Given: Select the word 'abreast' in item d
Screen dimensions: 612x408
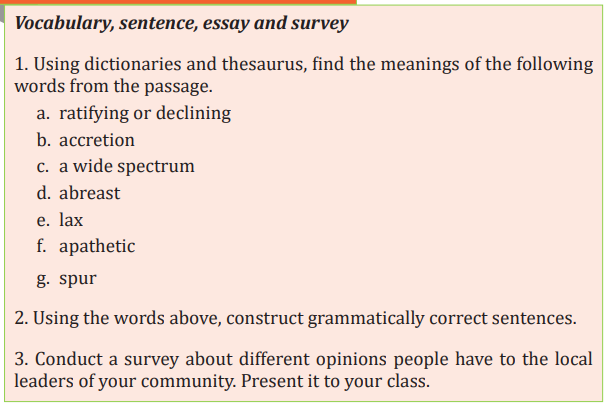Looking at the screenshot, I should point(89,193).
